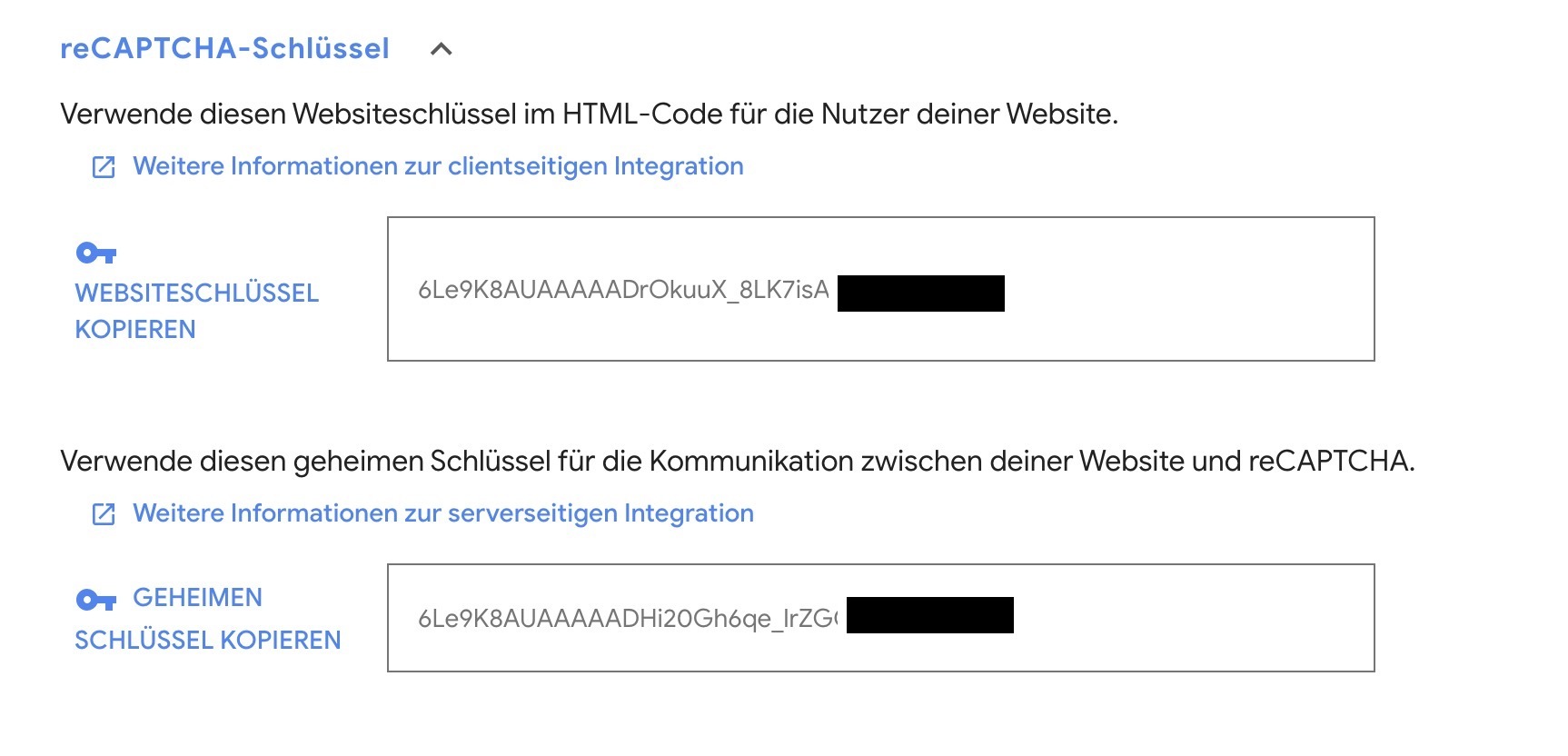
Task: Click the KOPIEREN word under WEBSITESCHLÜSSEL
Action: point(135,329)
